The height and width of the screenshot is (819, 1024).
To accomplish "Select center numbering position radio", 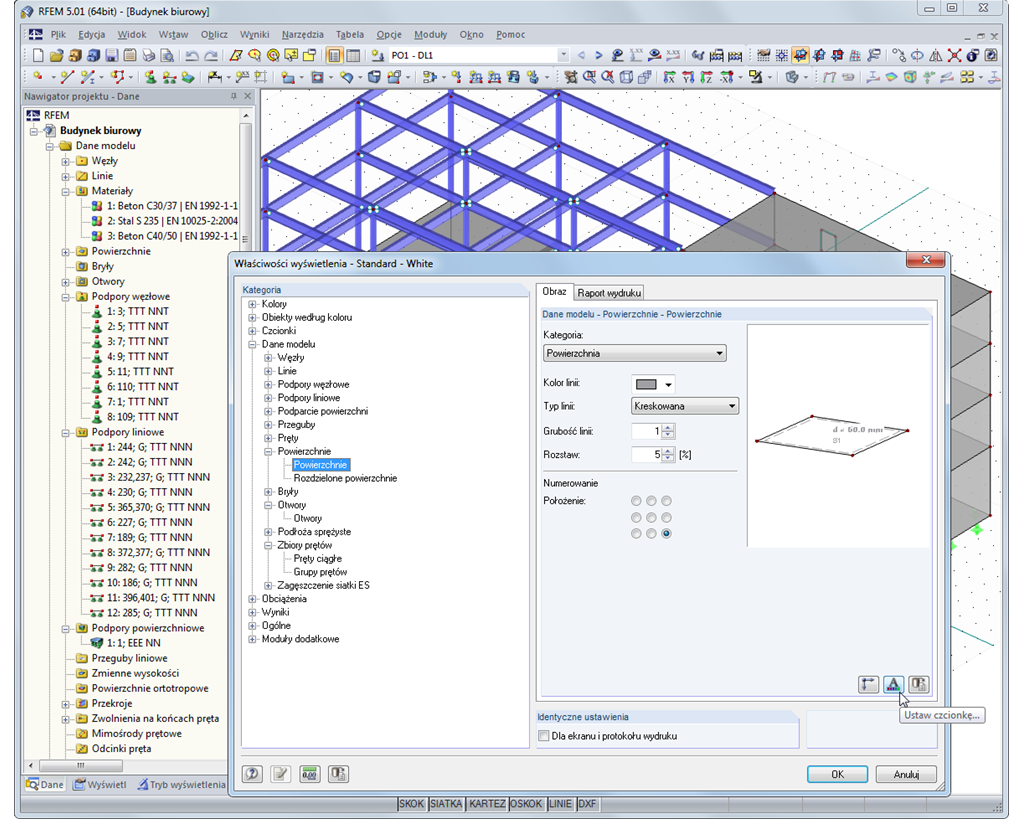I will click(651, 517).
